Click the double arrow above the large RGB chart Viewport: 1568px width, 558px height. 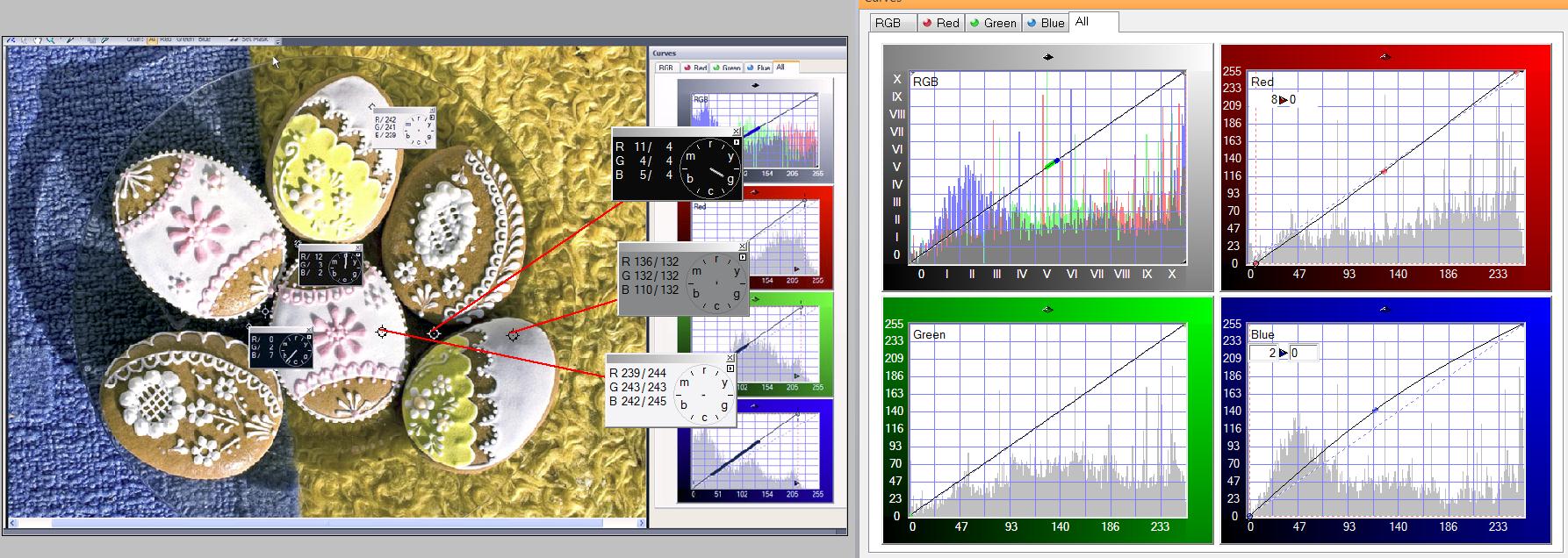[x=1047, y=57]
